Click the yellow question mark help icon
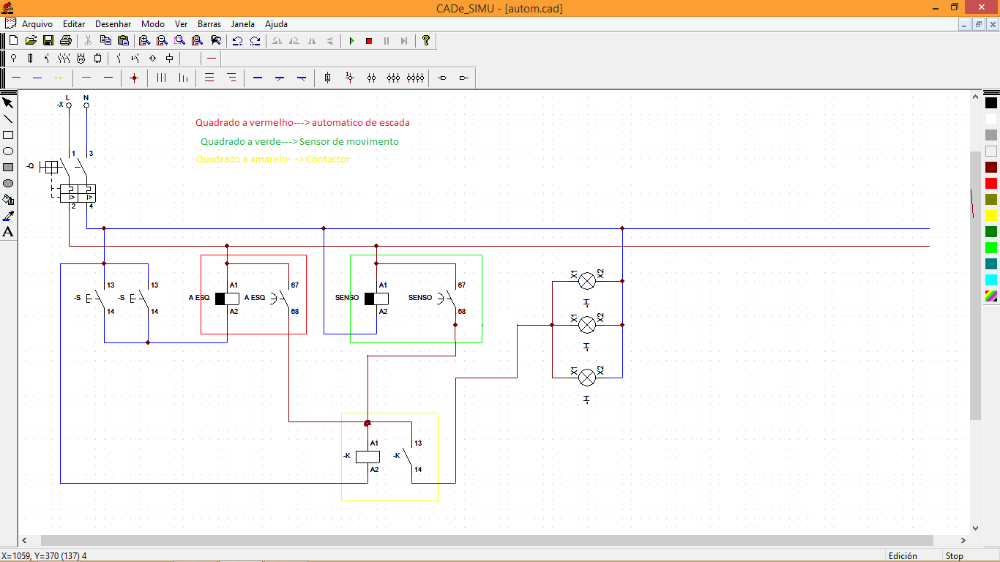The width and height of the screenshot is (1000, 562). point(426,41)
